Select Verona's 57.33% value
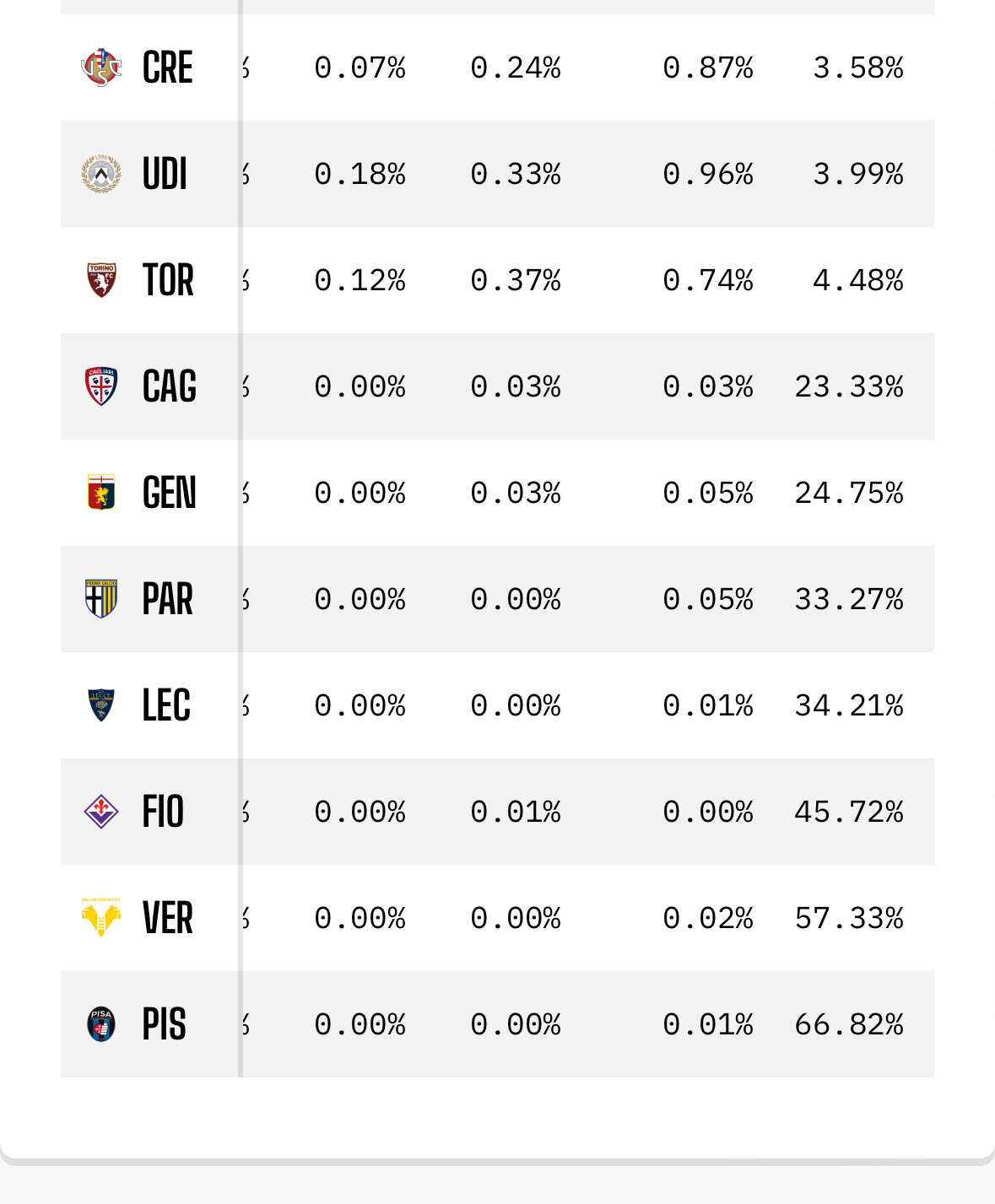This screenshot has width=995, height=1204. coord(849,918)
